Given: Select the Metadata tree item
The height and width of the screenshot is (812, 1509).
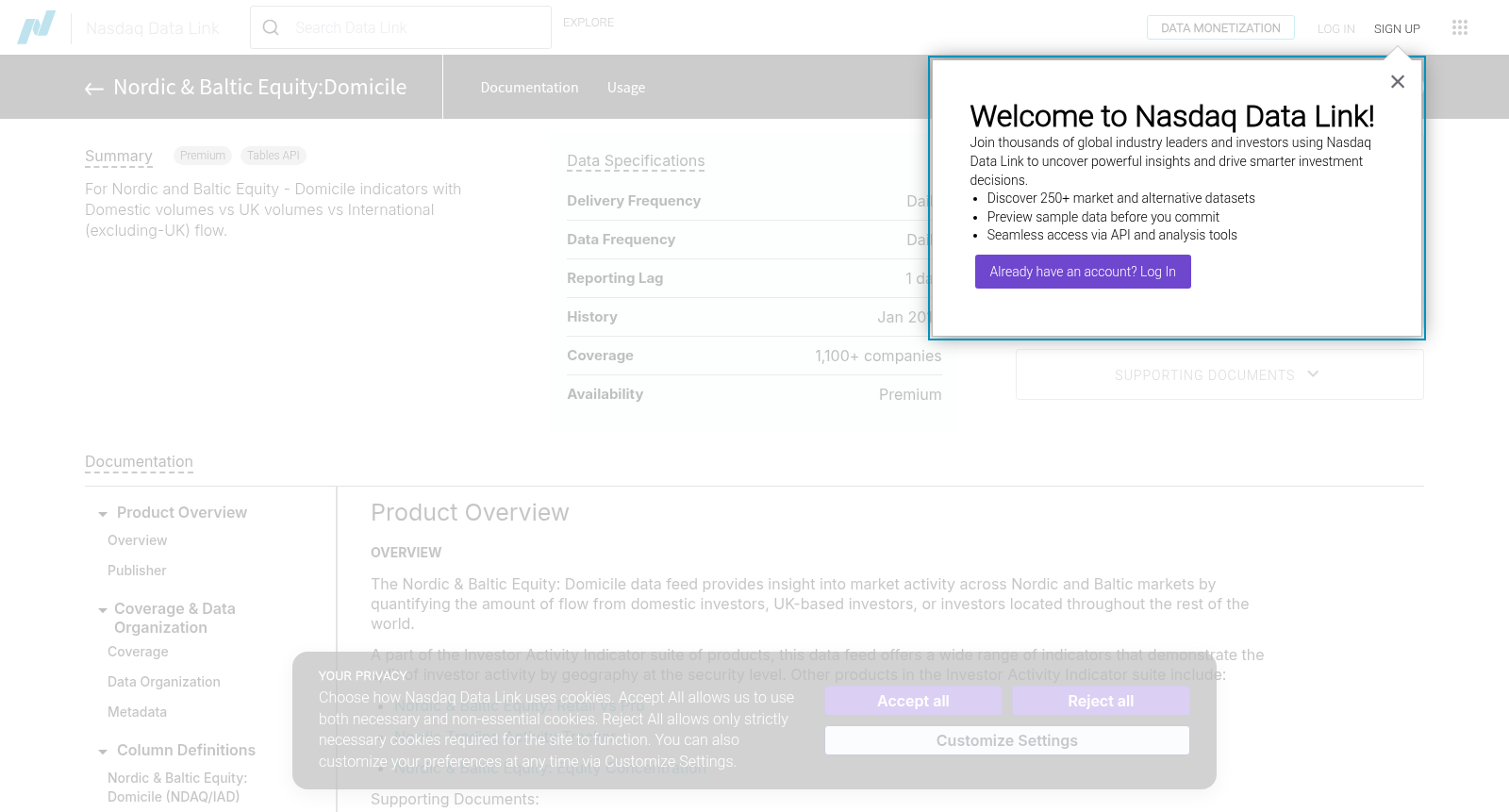Looking at the screenshot, I should tap(137, 712).
